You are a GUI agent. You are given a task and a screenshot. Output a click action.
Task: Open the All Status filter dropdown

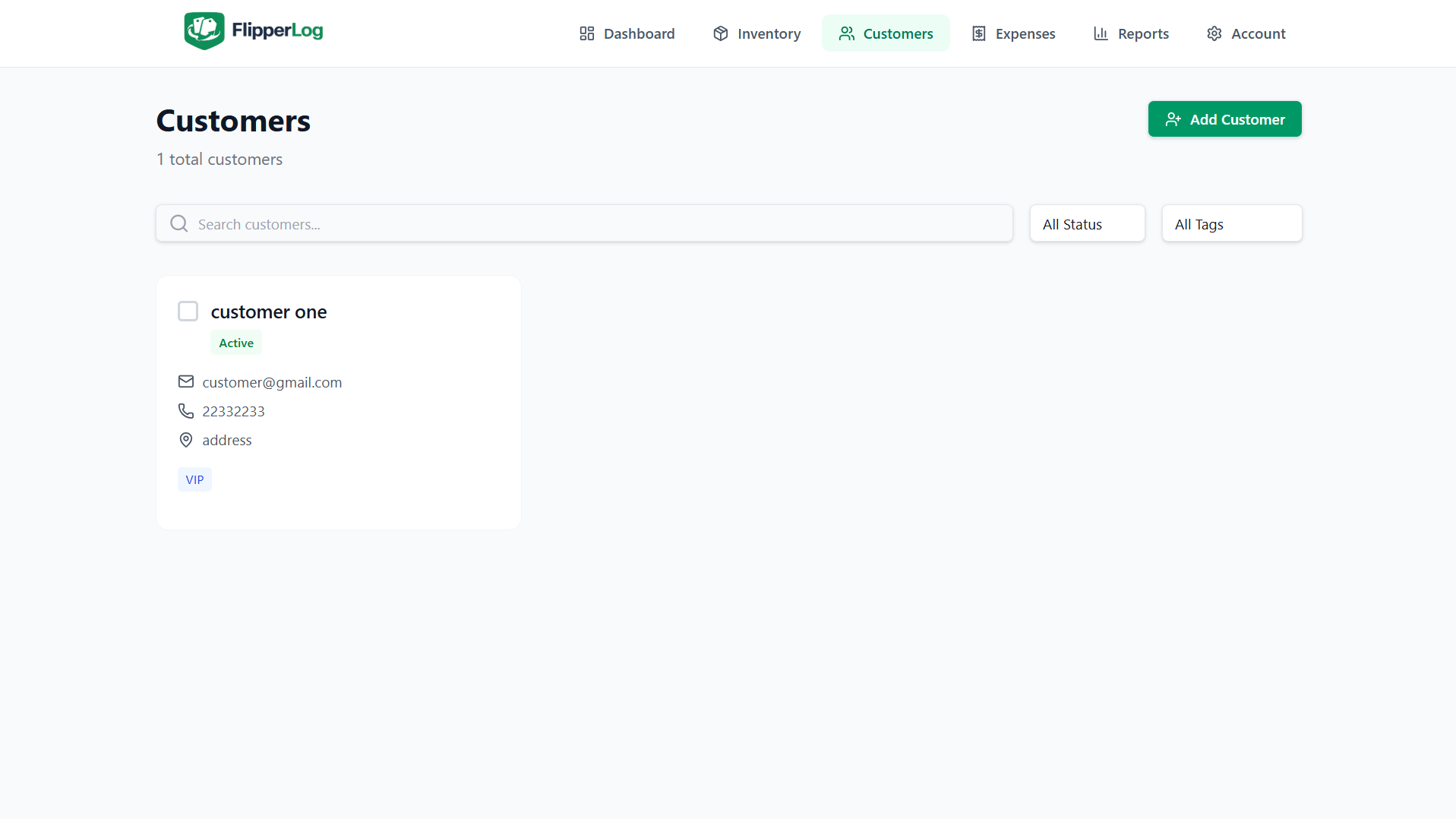(1087, 224)
